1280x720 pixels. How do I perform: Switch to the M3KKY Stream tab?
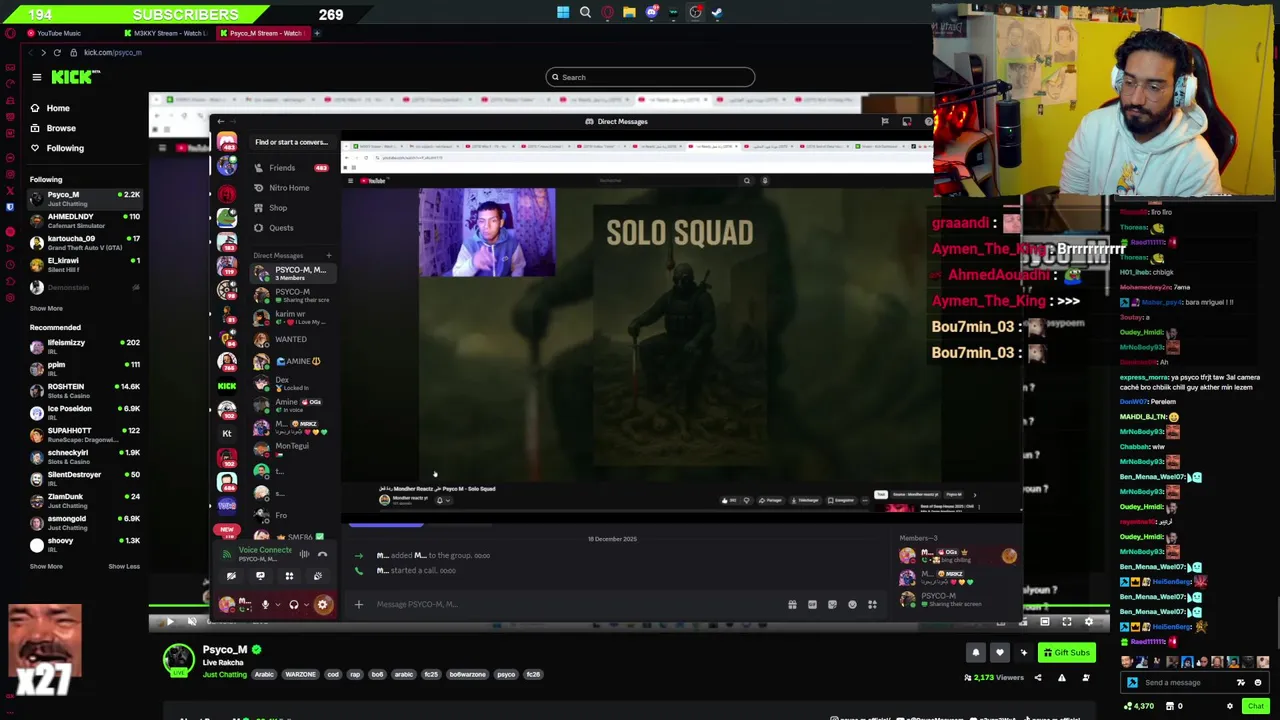pyautogui.click(x=165, y=33)
